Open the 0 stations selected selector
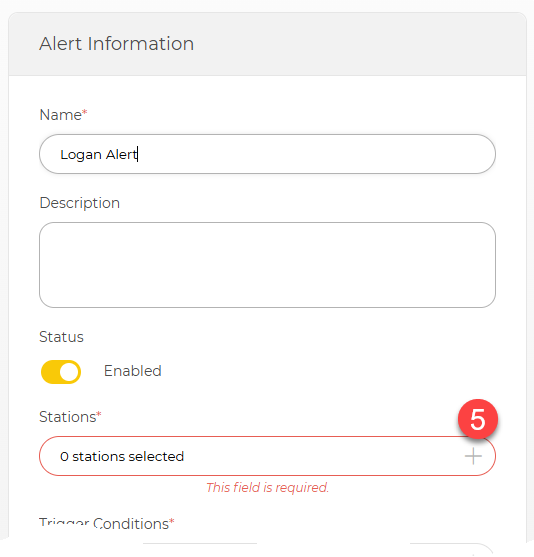Viewport: 534px width, 557px height. point(267,456)
